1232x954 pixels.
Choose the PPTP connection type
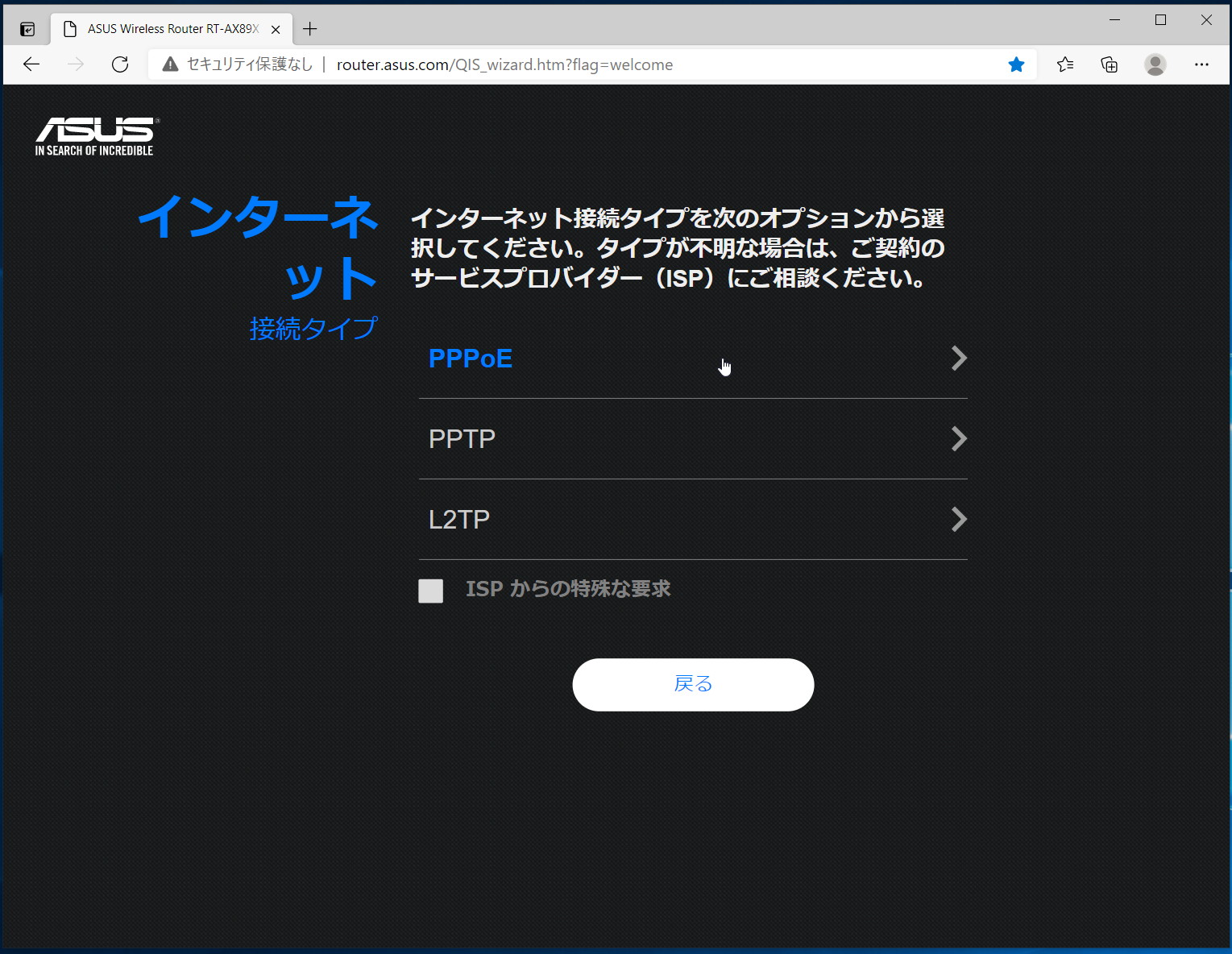[x=693, y=439]
